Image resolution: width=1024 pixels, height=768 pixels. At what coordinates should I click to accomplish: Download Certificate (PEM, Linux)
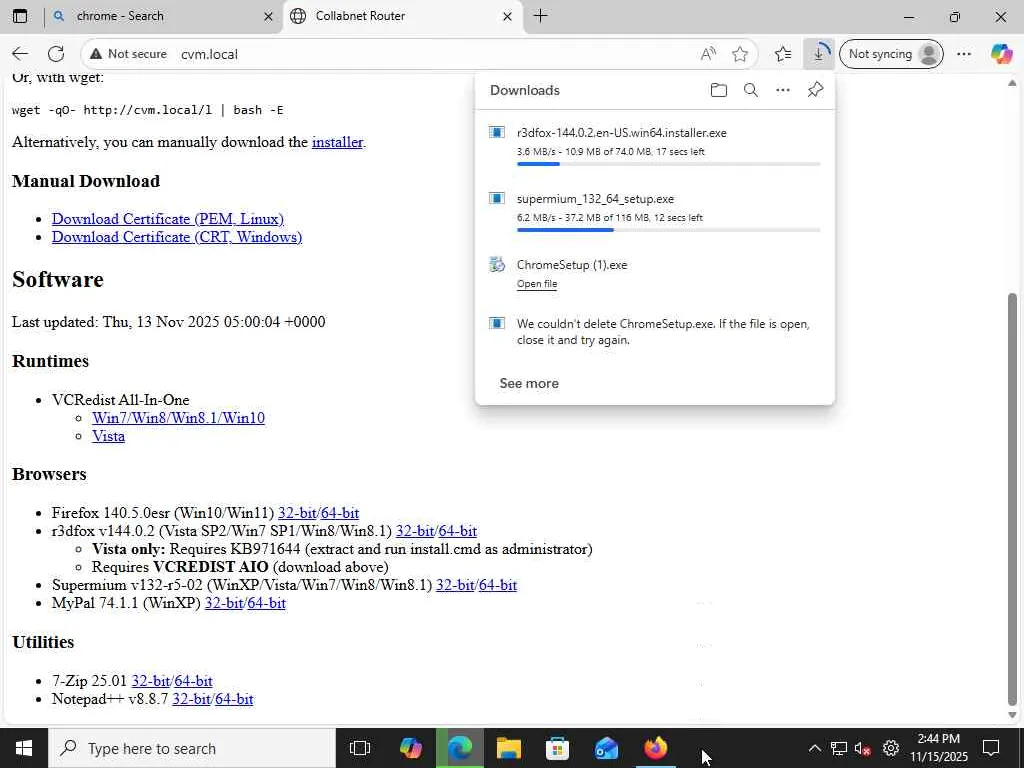(x=168, y=219)
